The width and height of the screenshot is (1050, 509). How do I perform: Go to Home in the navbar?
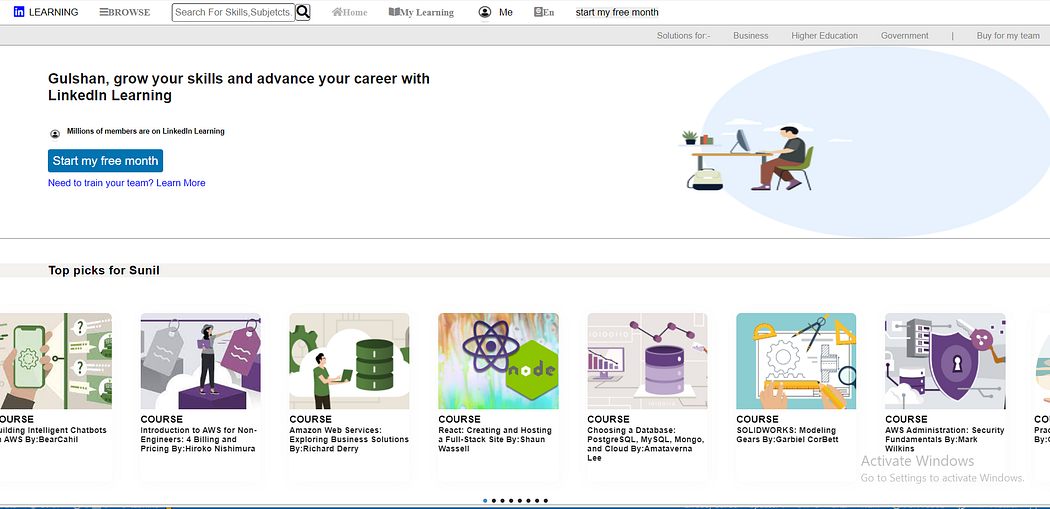[350, 12]
